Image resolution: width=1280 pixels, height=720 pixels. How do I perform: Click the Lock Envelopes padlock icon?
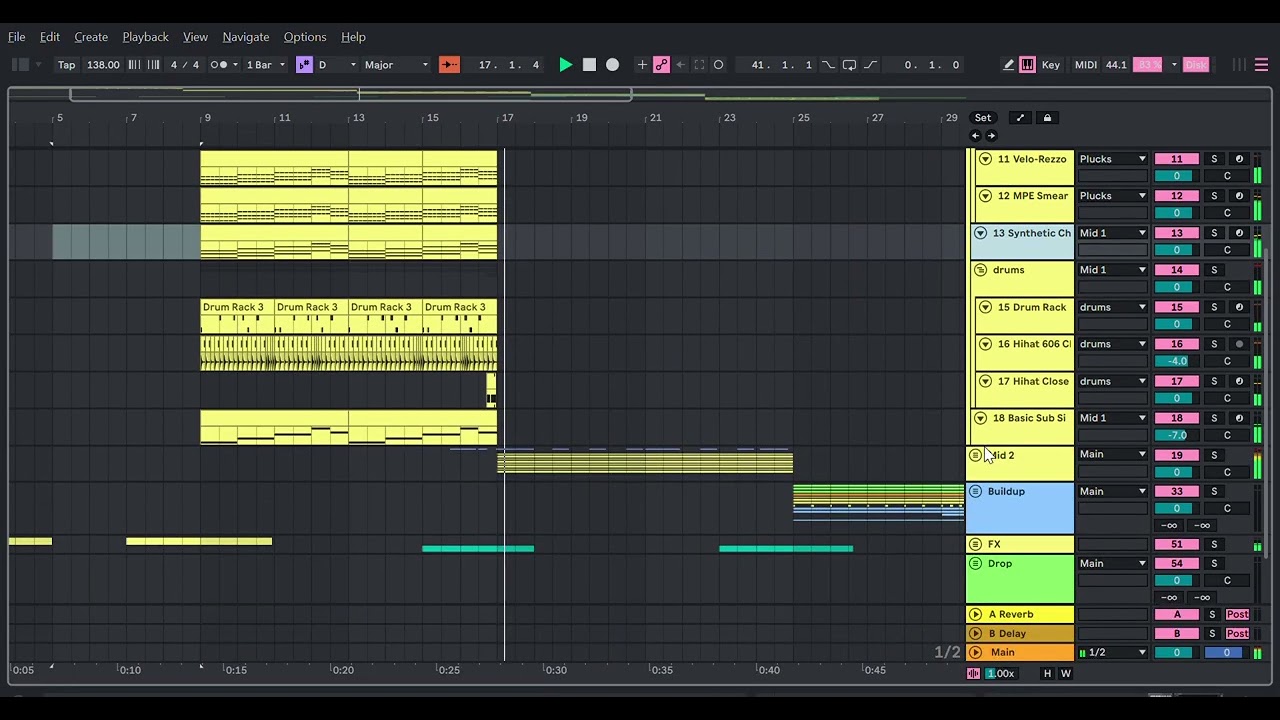click(1047, 118)
